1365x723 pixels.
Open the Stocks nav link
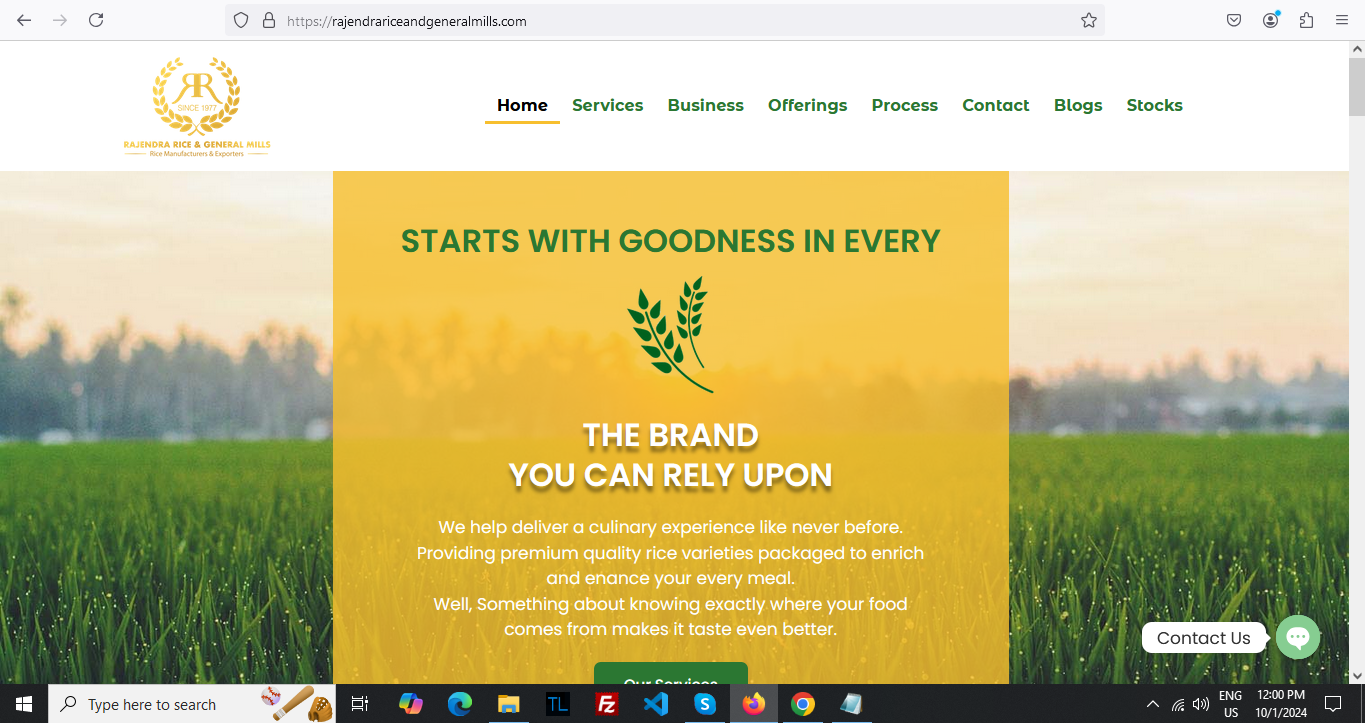[1154, 105]
